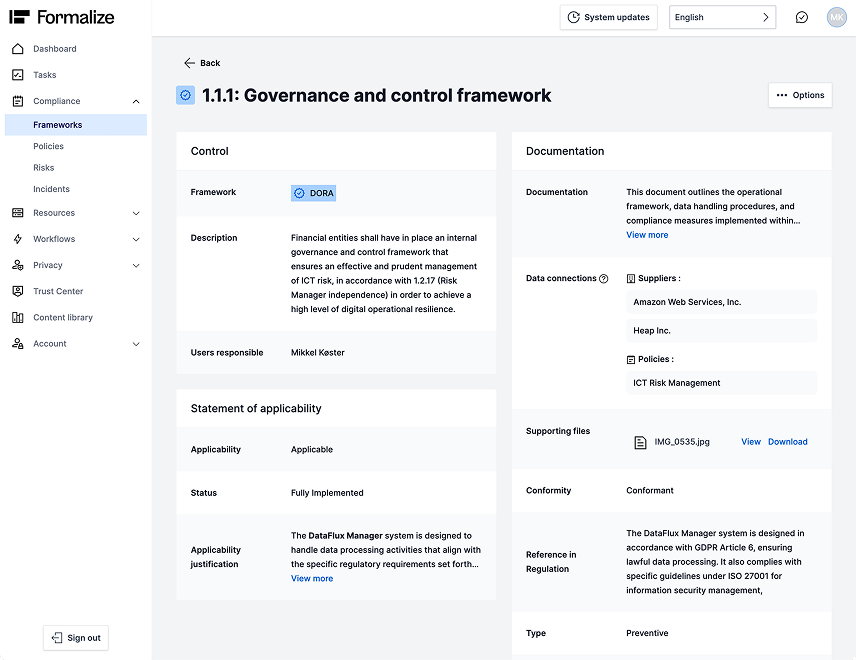856x660 pixels.
Task: Click the Resources server icon
Action: coord(17,213)
